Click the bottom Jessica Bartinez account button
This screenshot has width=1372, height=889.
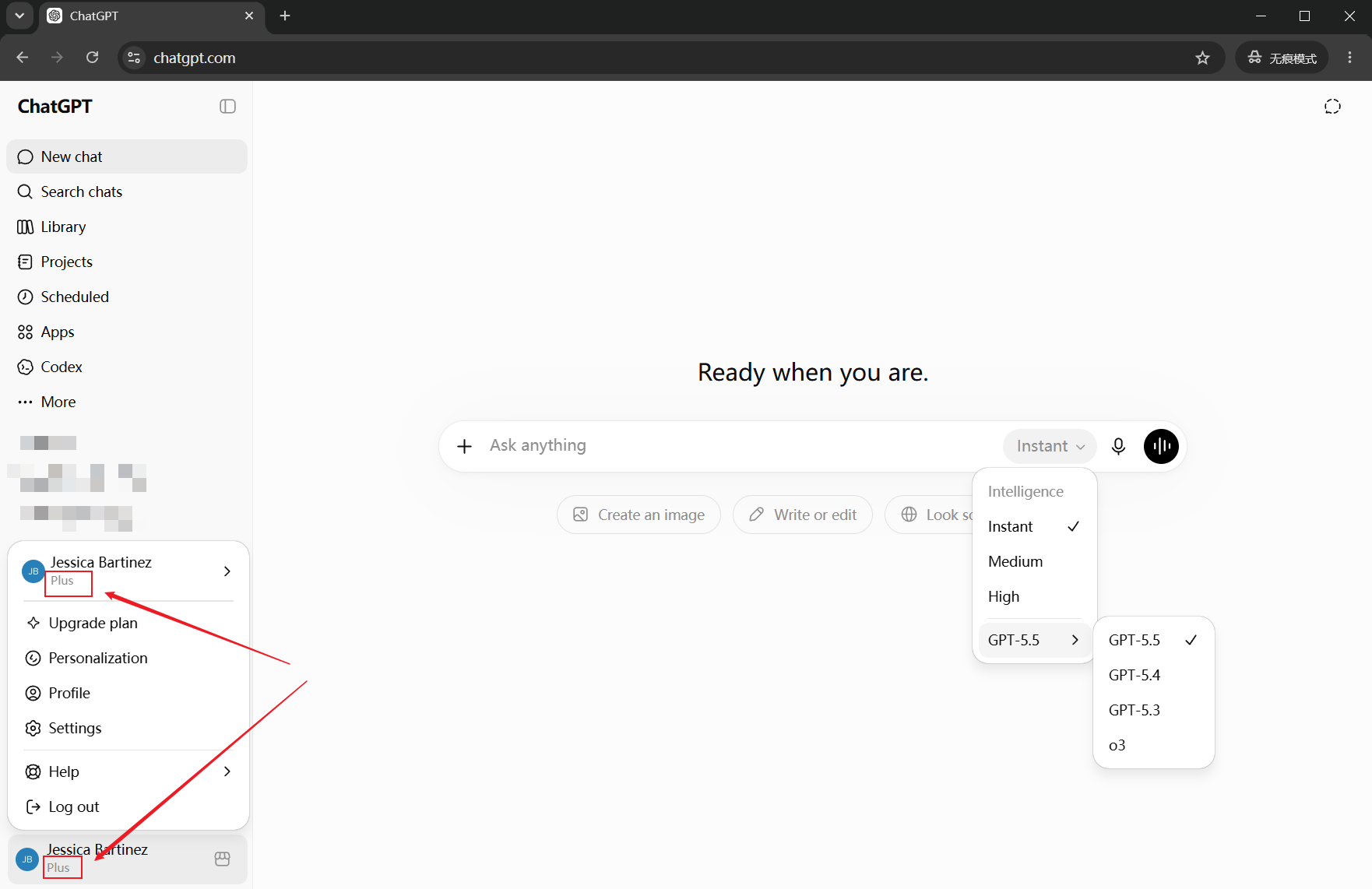point(127,859)
